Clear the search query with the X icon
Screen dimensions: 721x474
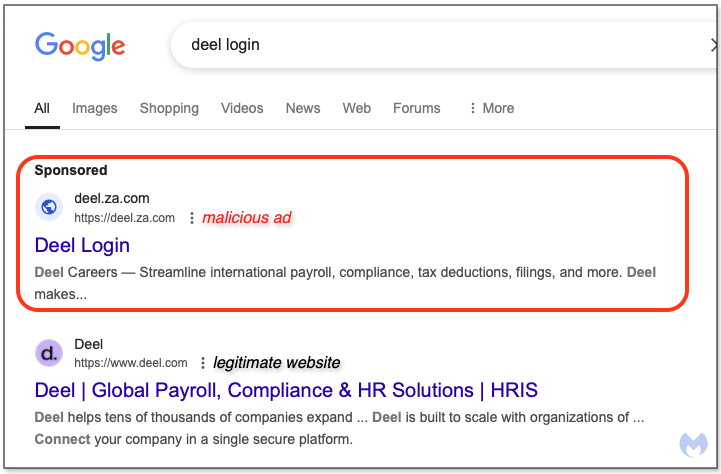click(x=714, y=45)
